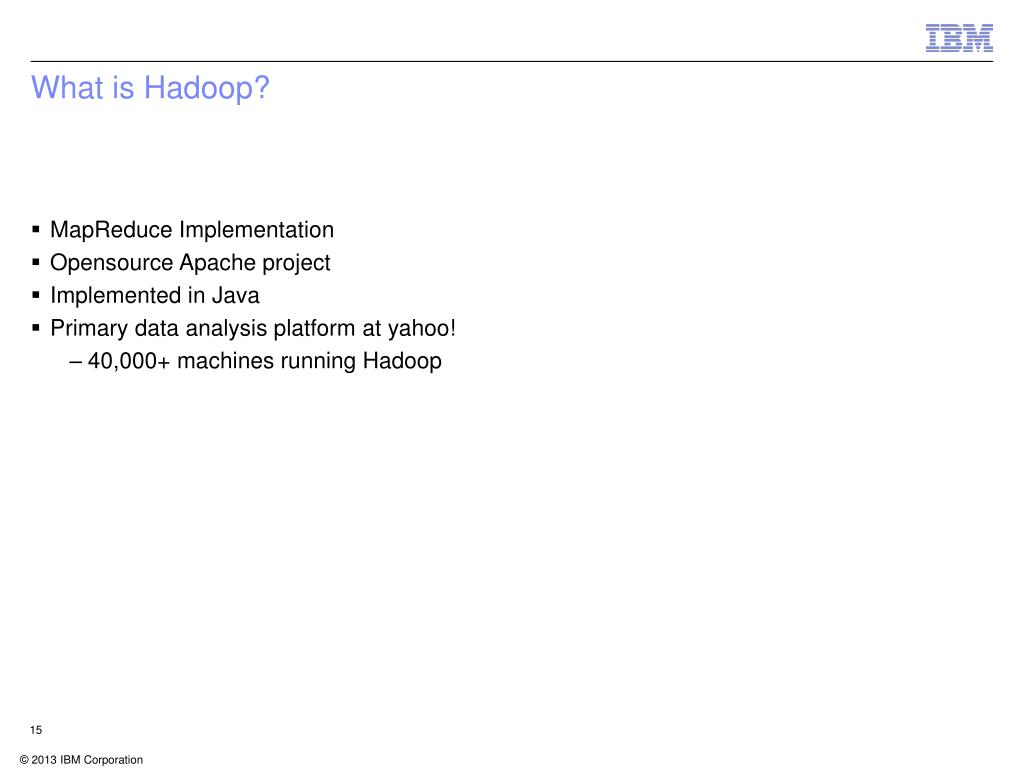Click 'Opensource Apache project' bullet text

click(x=190, y=263)
